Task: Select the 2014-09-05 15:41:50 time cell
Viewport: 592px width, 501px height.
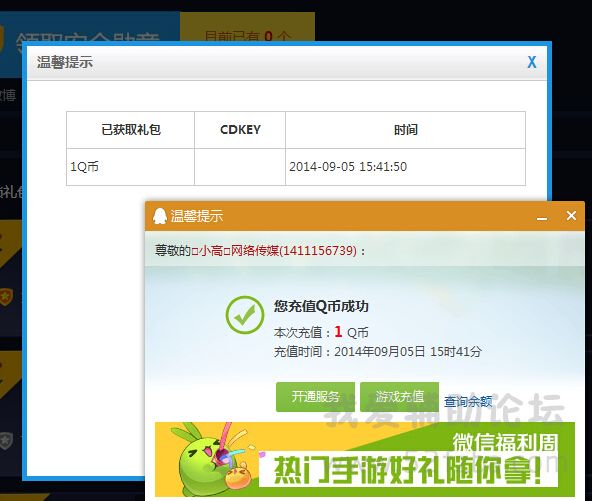Action: tap(405, 167)
